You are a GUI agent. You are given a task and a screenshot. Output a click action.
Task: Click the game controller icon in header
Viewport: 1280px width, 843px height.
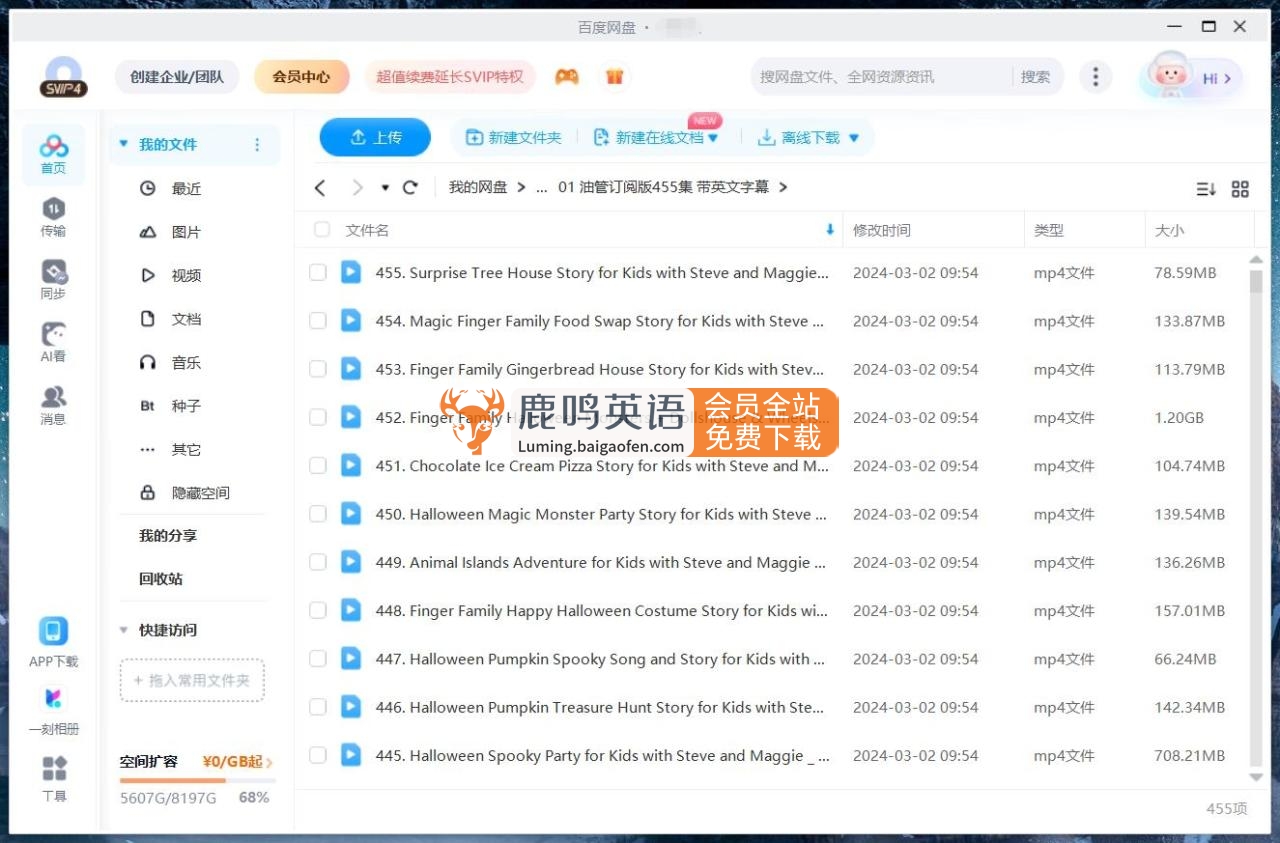[567, 77]
